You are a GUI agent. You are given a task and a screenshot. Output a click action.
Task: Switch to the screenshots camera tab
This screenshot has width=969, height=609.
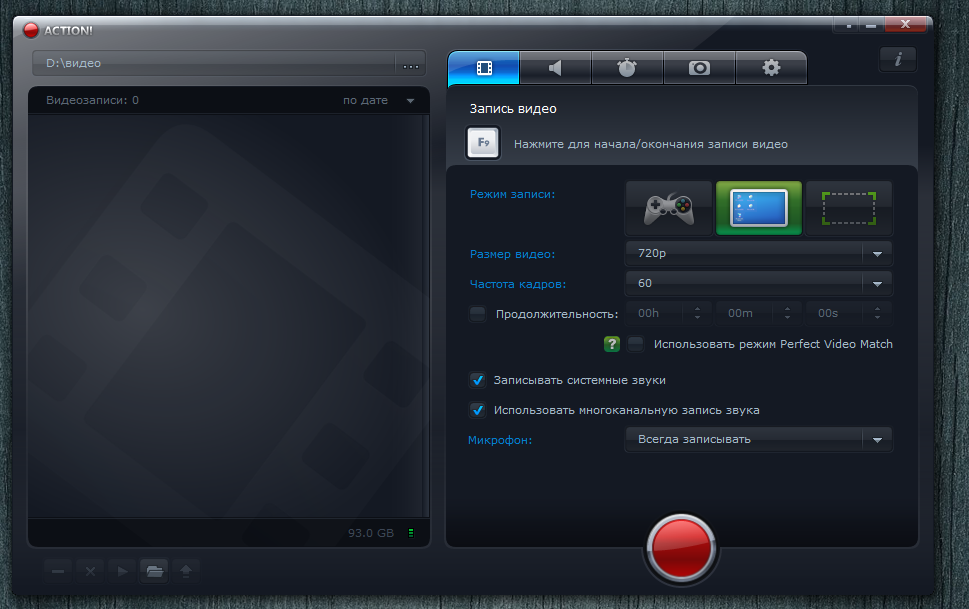click(699, 67)
